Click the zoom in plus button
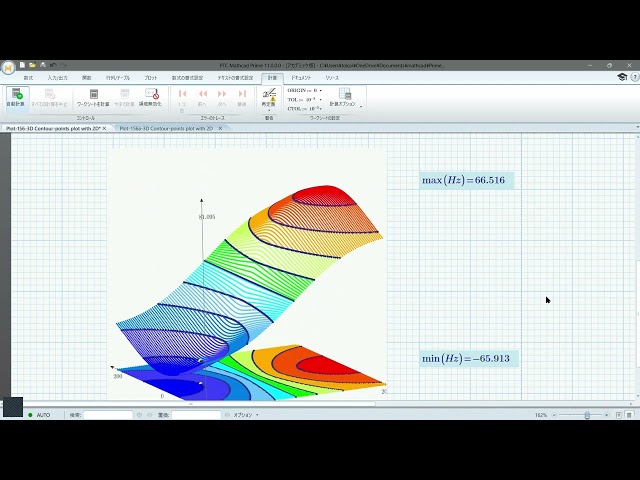The width and height of the screenshot is (640, 480). point(607,415)
